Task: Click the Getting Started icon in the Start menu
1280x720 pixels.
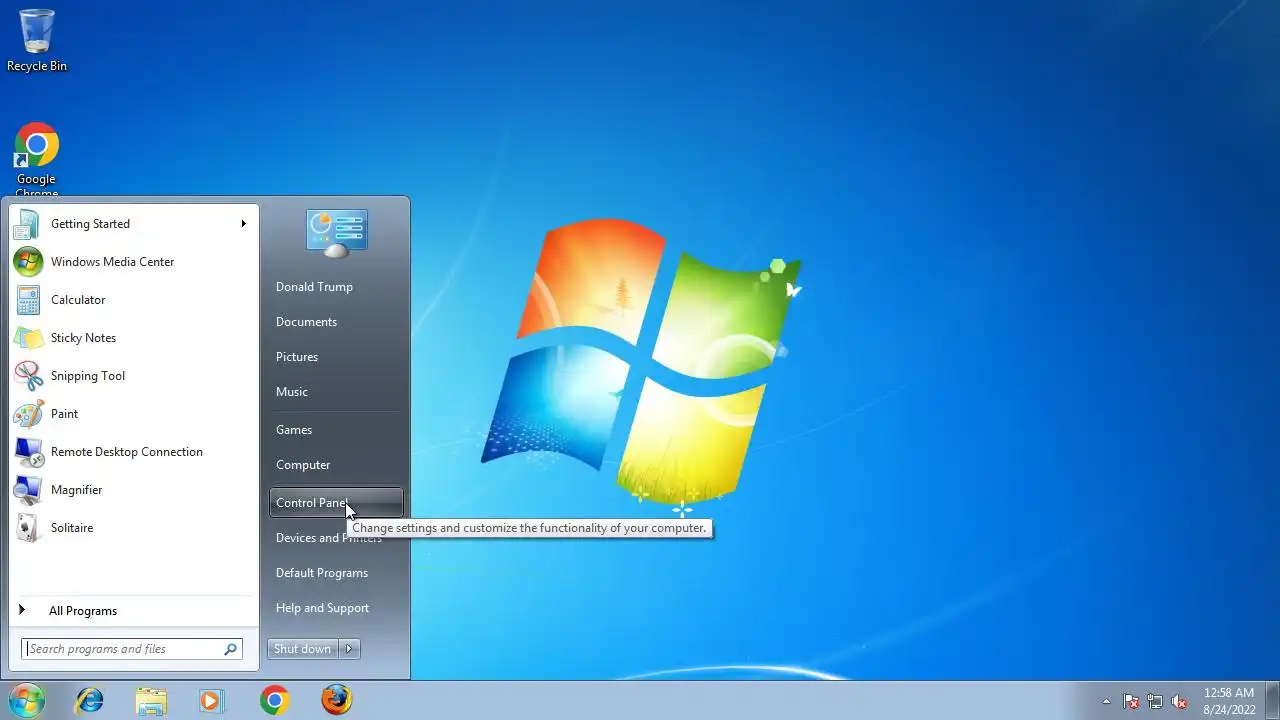Action: coord(28,224)
